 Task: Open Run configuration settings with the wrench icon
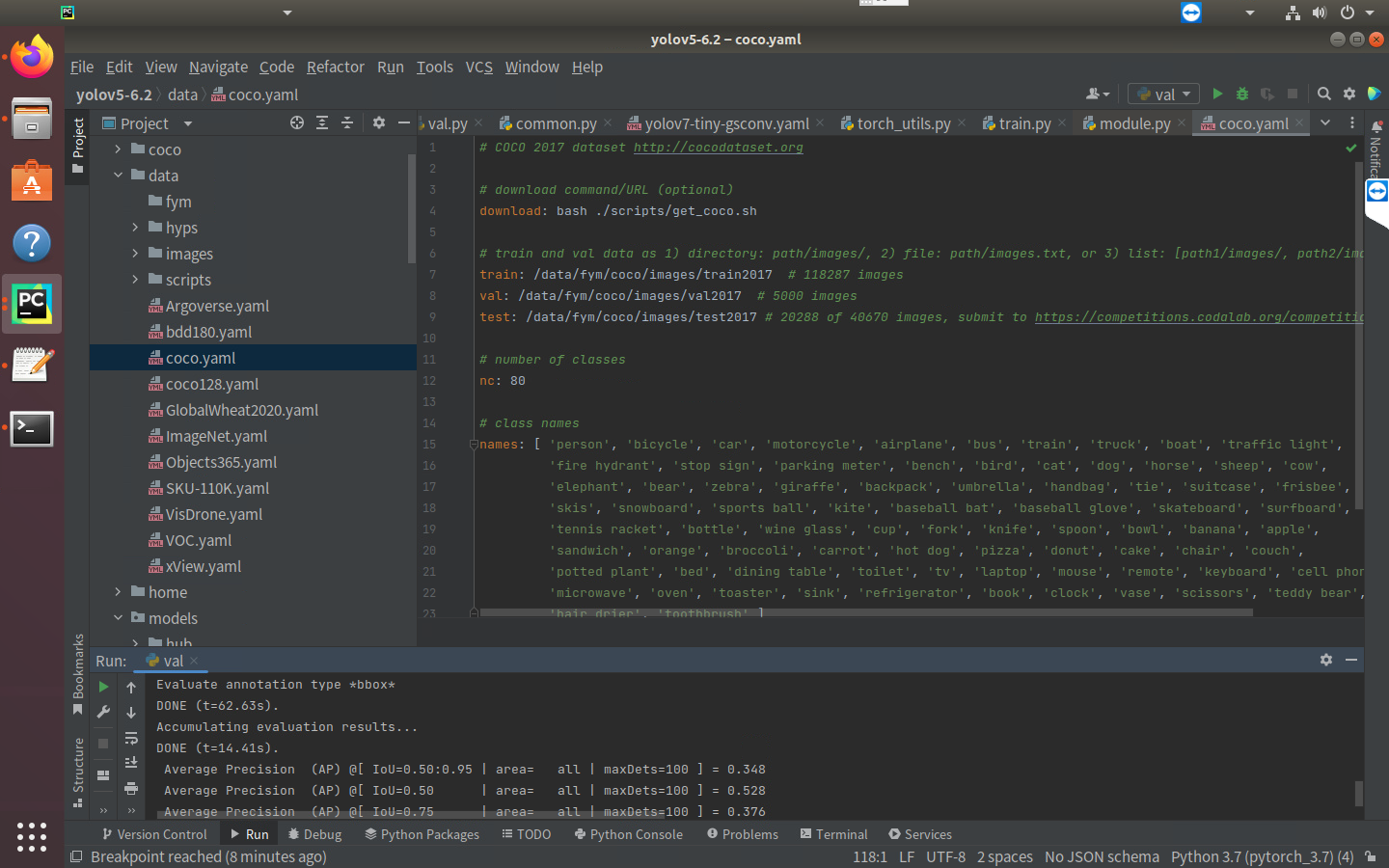pos(103,714)
